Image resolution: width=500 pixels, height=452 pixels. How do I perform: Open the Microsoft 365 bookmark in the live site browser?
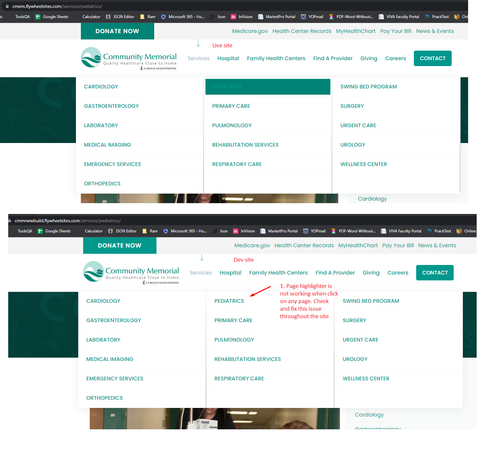click(x=183, y=17)
